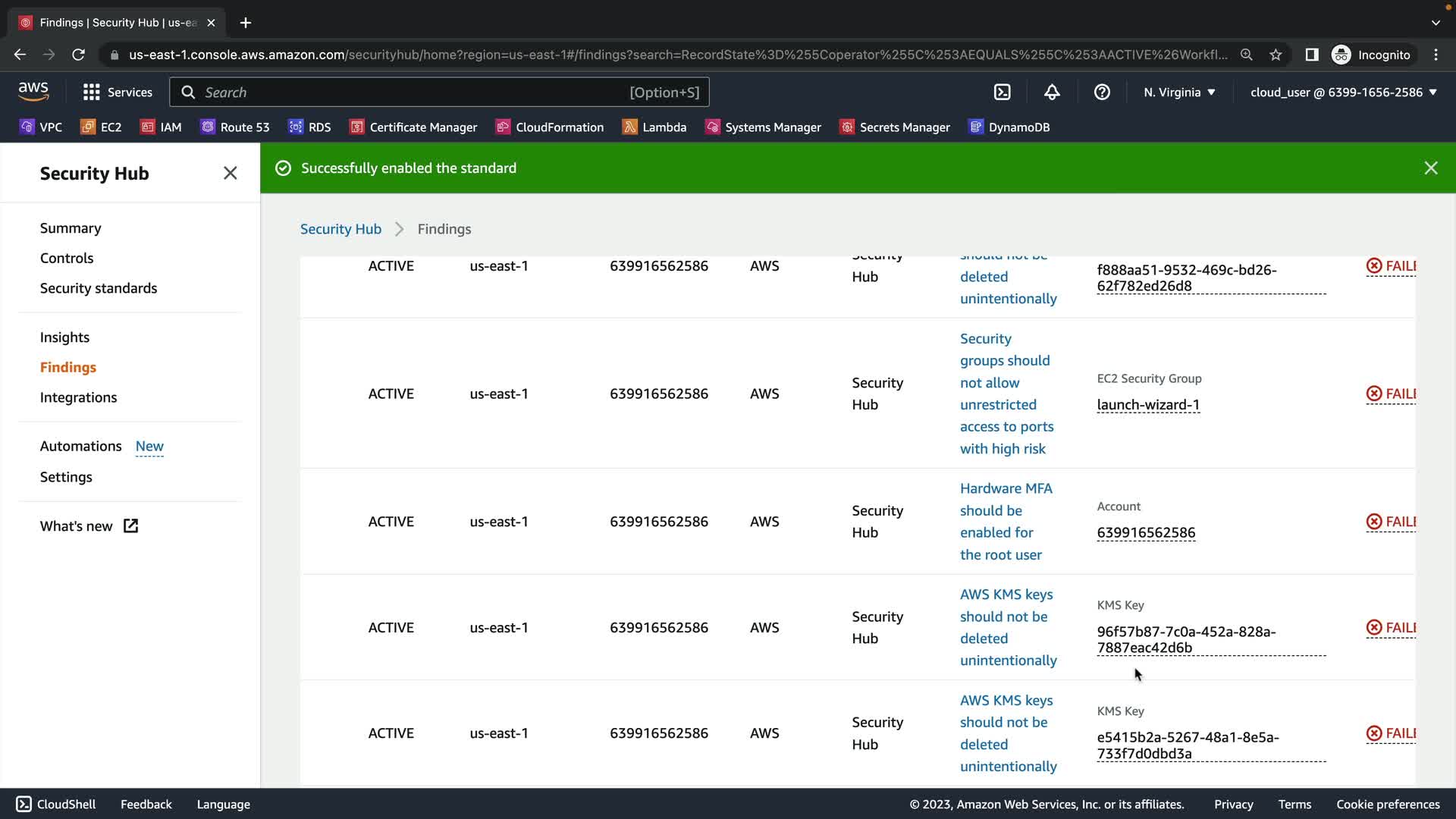Click the AWS logo home icon
The image size is (1456, 819).
[33, 92]
